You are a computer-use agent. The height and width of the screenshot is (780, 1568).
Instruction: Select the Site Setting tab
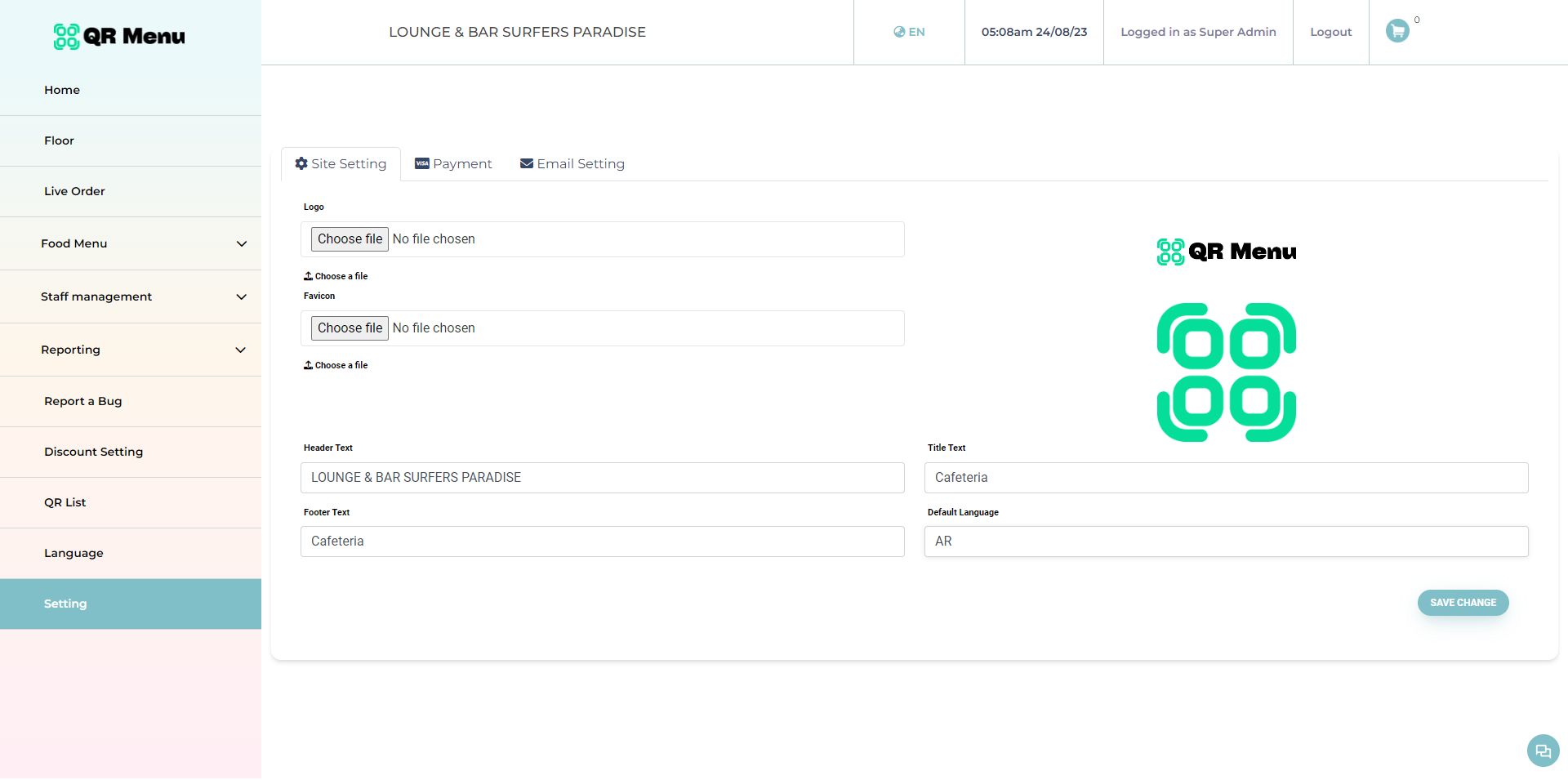tap(341, 163)
